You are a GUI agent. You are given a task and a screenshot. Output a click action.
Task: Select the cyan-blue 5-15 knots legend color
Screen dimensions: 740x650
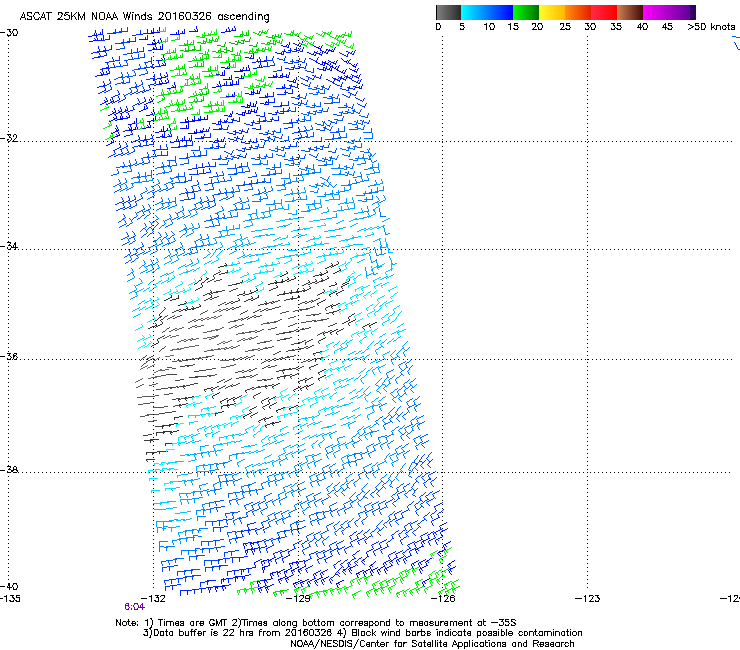[x=487, y=12]
